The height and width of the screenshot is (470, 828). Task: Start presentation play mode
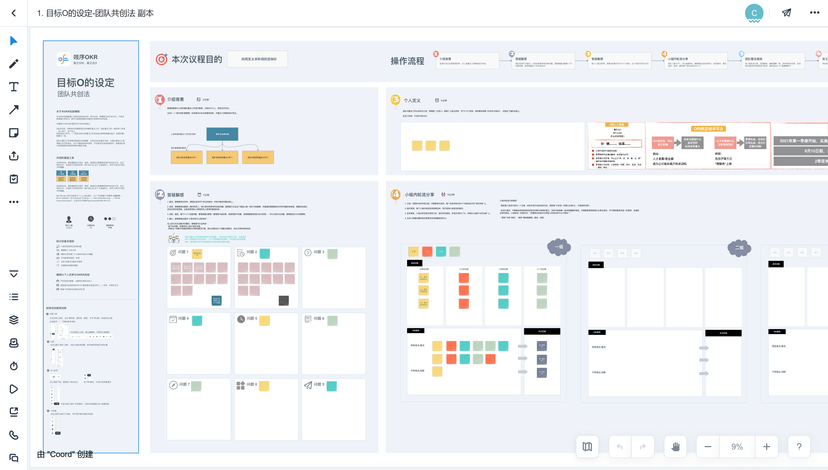coord(14,389)
